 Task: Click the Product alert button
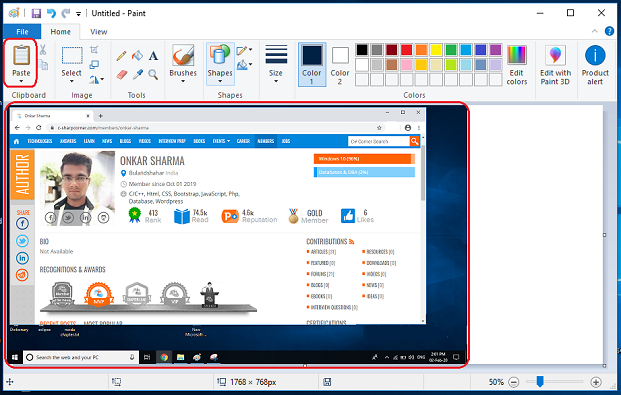[595, 65]
